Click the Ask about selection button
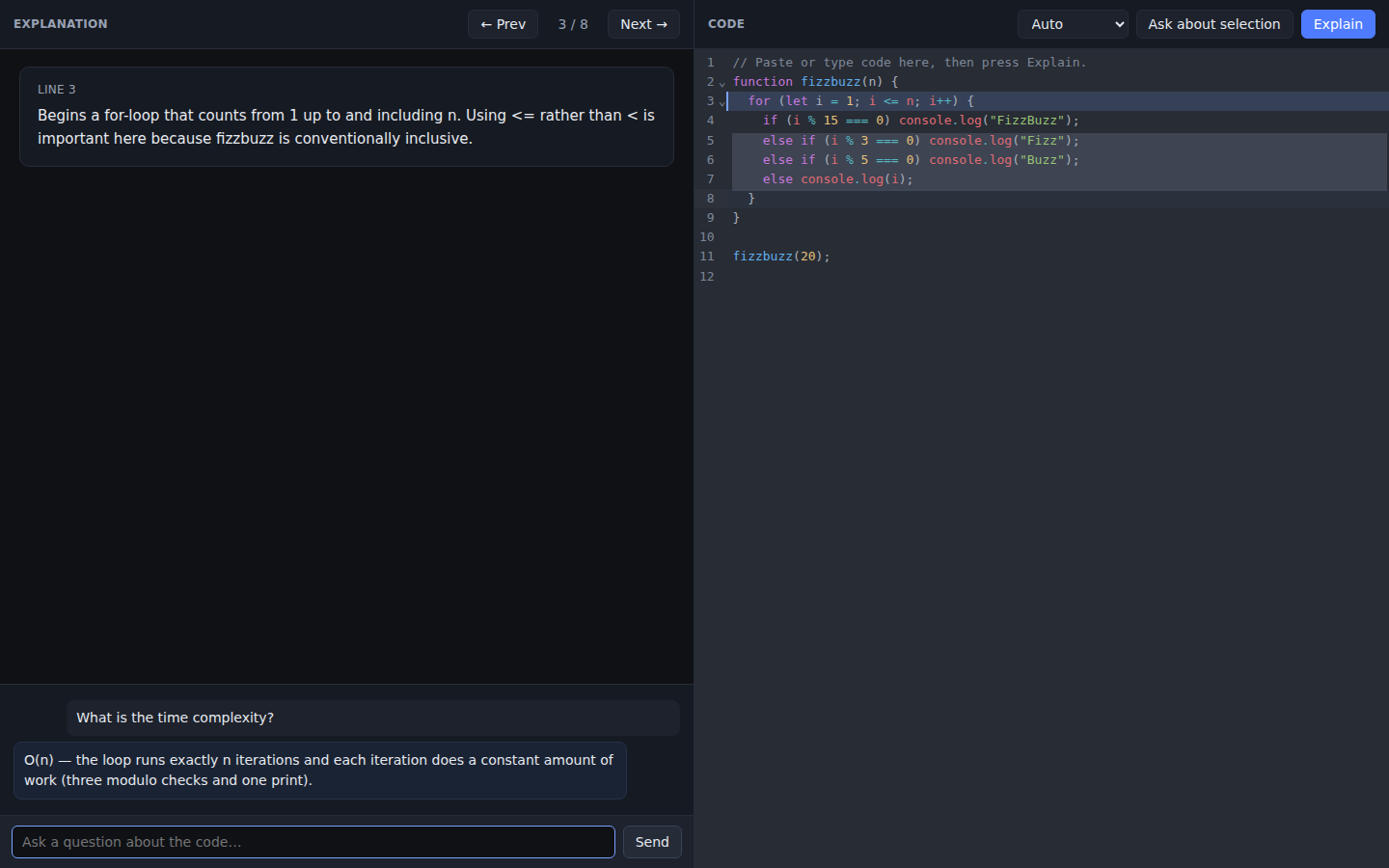1389x868 pixels. [1214, 24]
